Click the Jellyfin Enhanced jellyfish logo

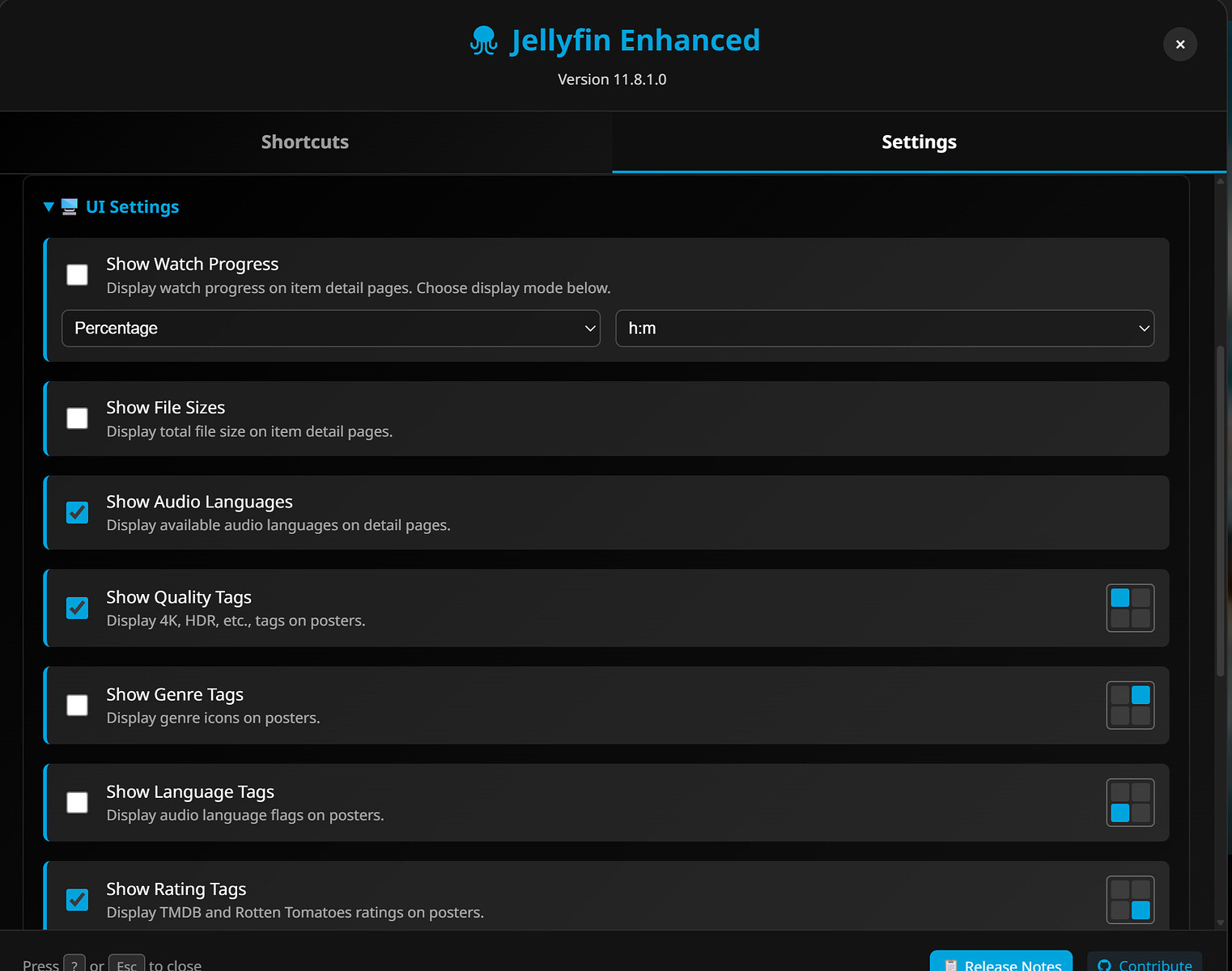coord(484,40)
